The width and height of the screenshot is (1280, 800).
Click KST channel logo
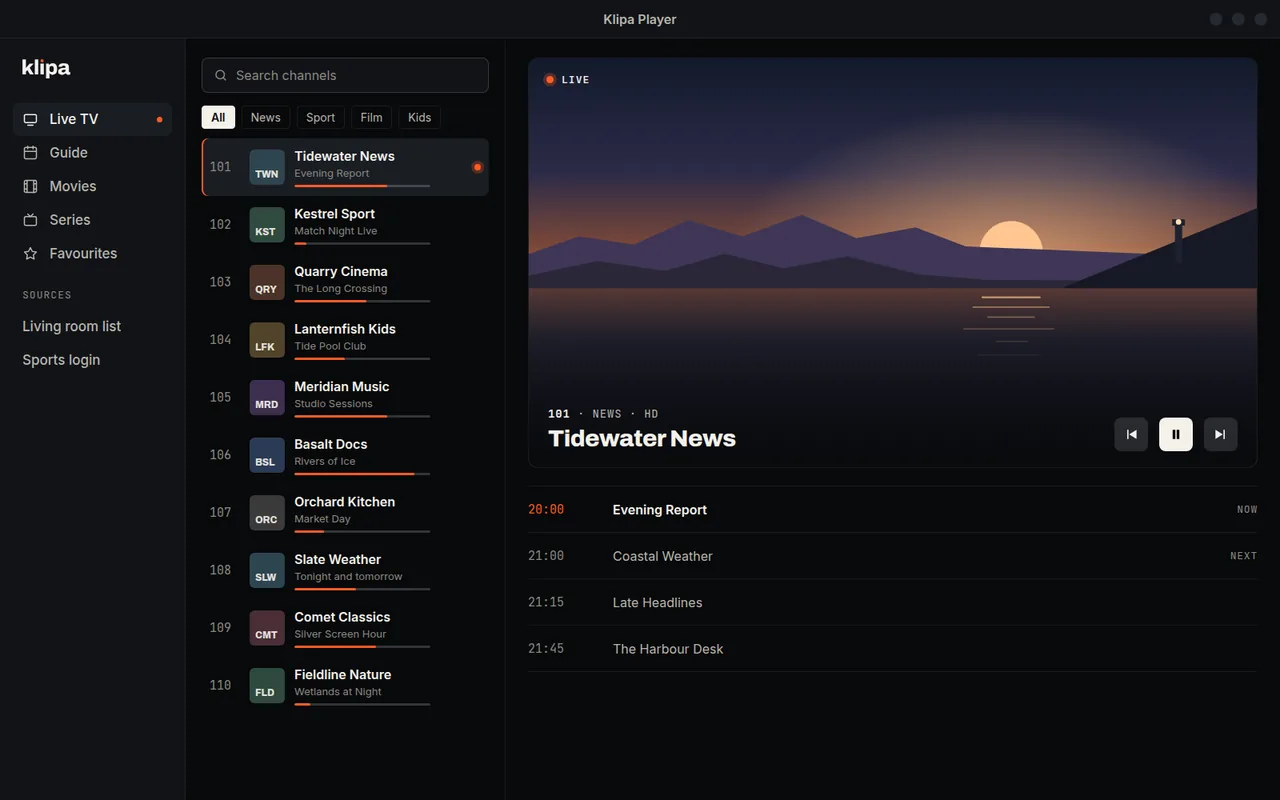(267, 225)
